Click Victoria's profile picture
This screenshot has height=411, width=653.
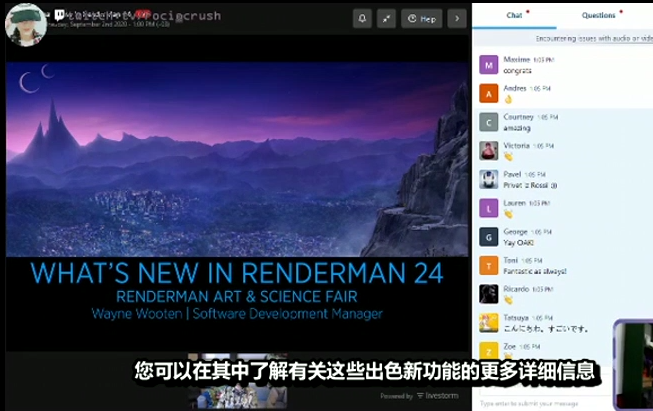tap(489, 151)
